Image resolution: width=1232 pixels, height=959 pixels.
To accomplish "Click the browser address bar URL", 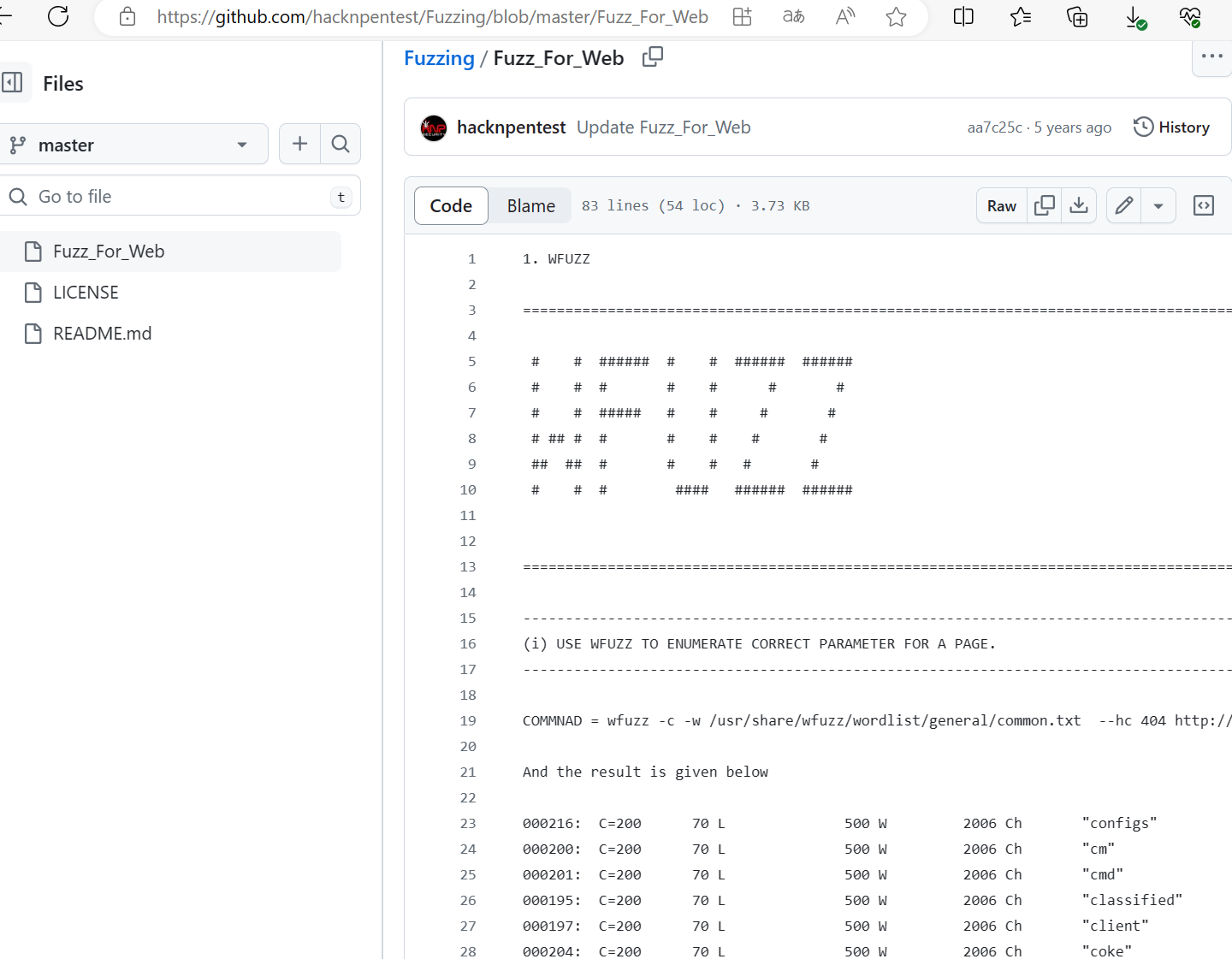I will point(432,16).
